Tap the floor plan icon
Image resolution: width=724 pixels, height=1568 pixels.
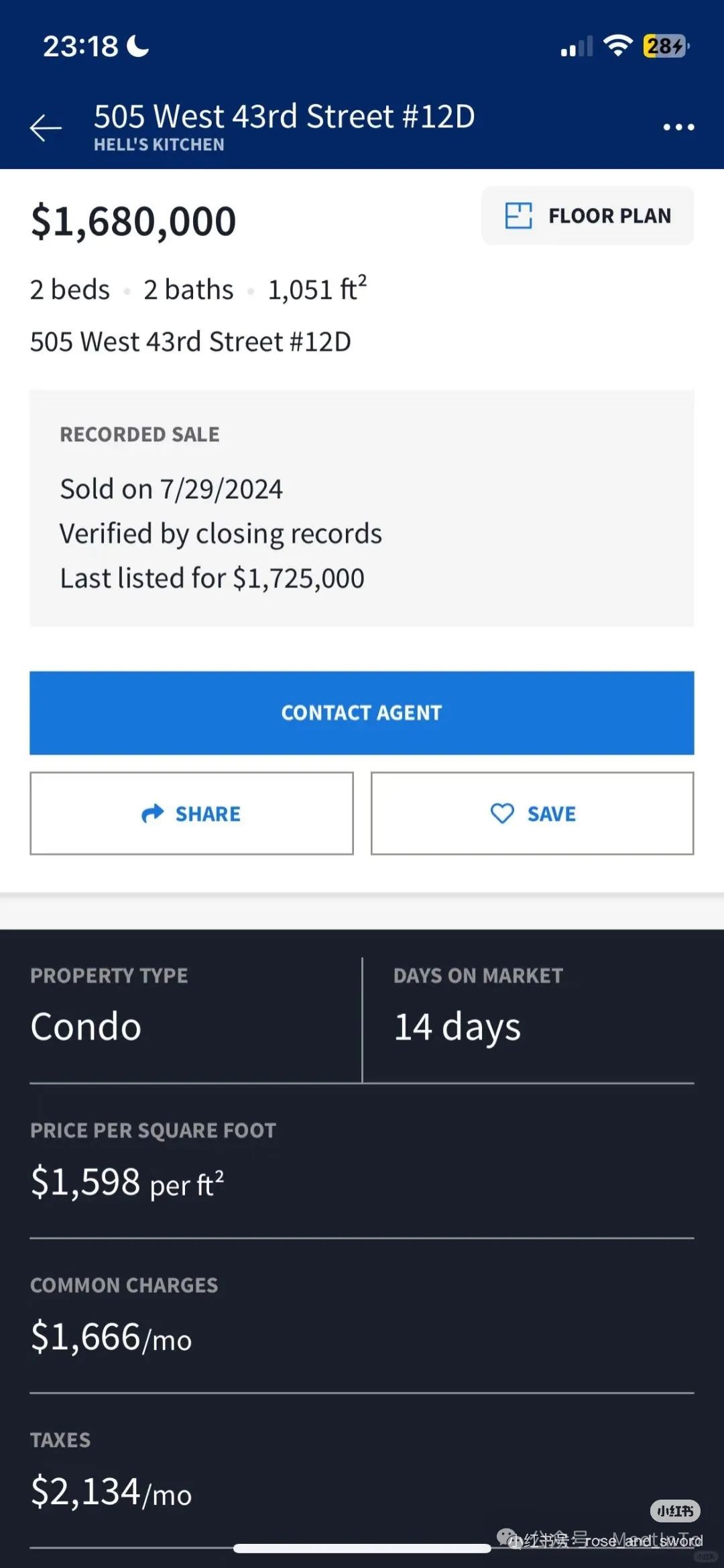(x=518, y=216)
